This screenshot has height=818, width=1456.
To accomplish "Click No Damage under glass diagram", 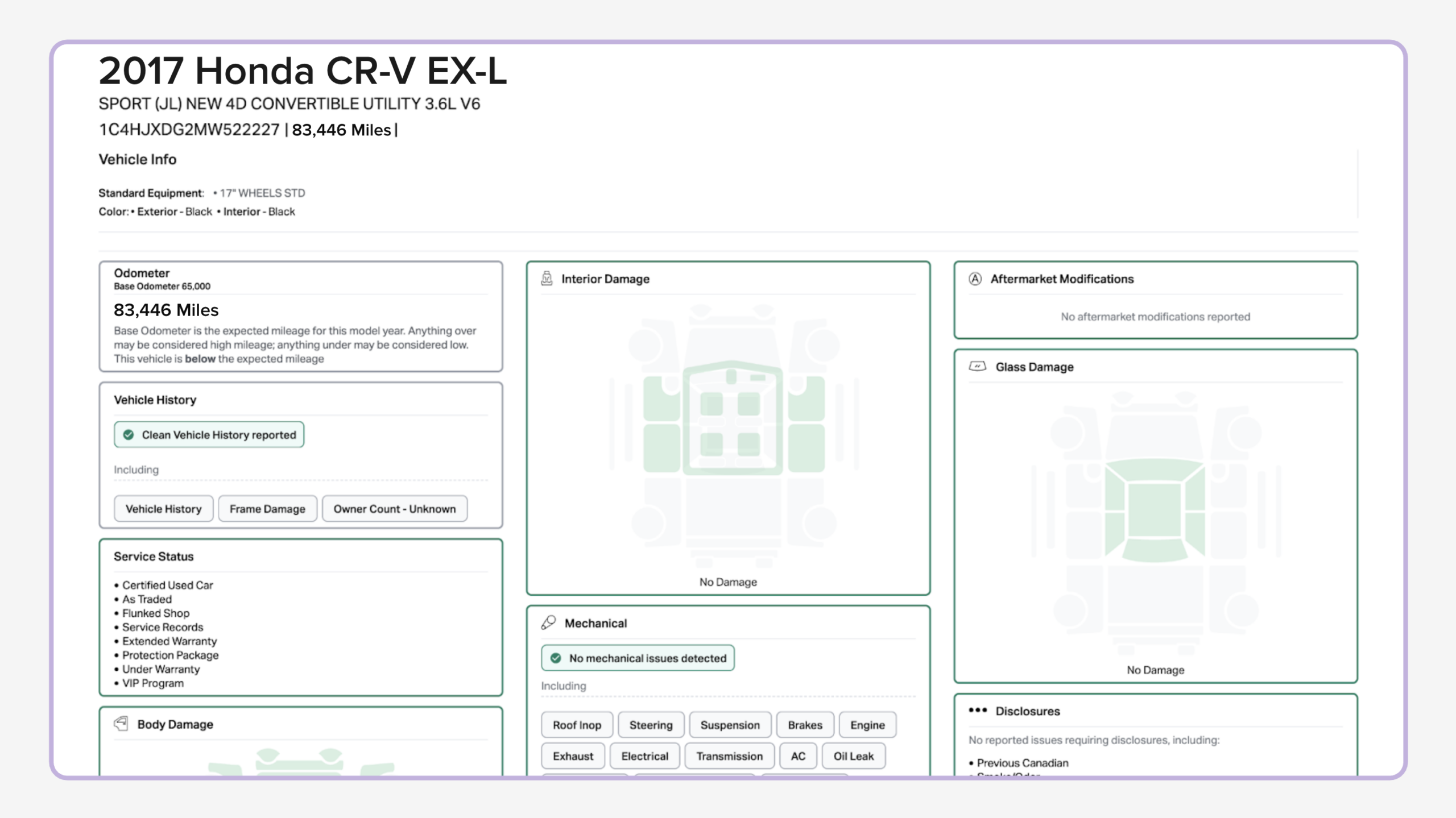I will [x=1156, y=670].
